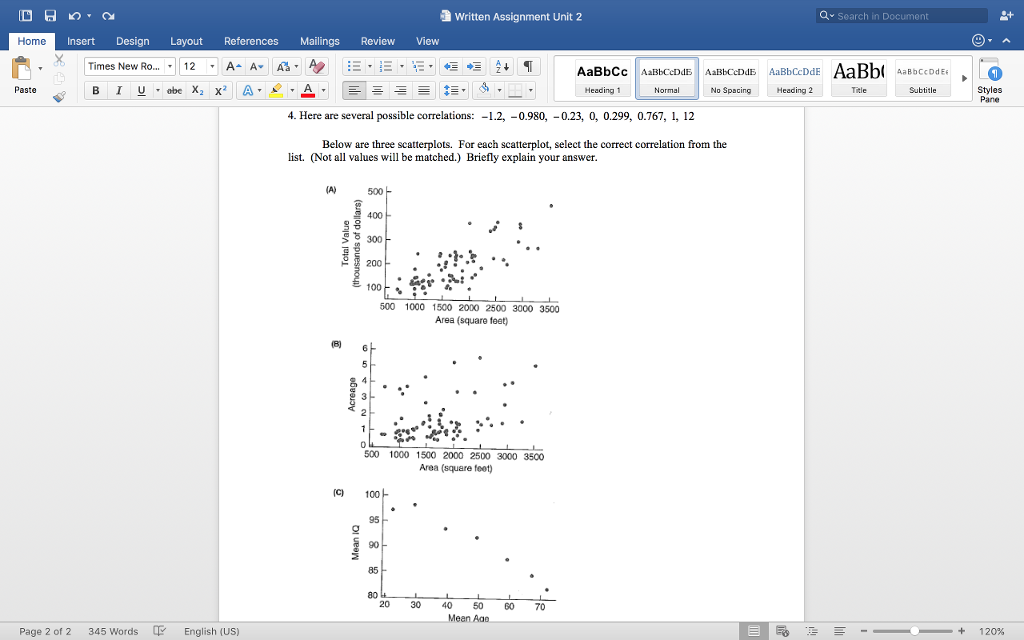Click the Clear Formatting eraser icon
1024x640 pixels.
tap(318, 66)
